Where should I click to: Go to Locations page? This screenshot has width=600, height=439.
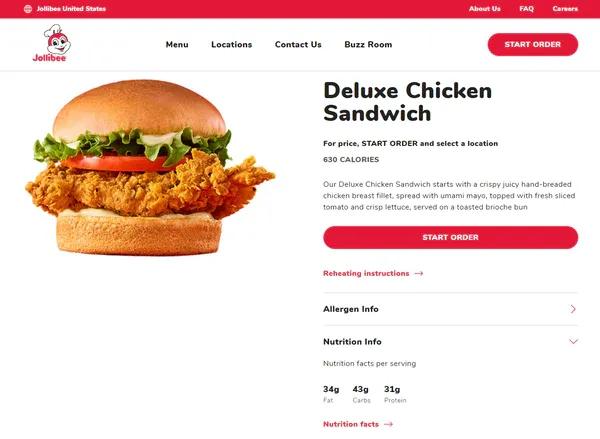232,44
